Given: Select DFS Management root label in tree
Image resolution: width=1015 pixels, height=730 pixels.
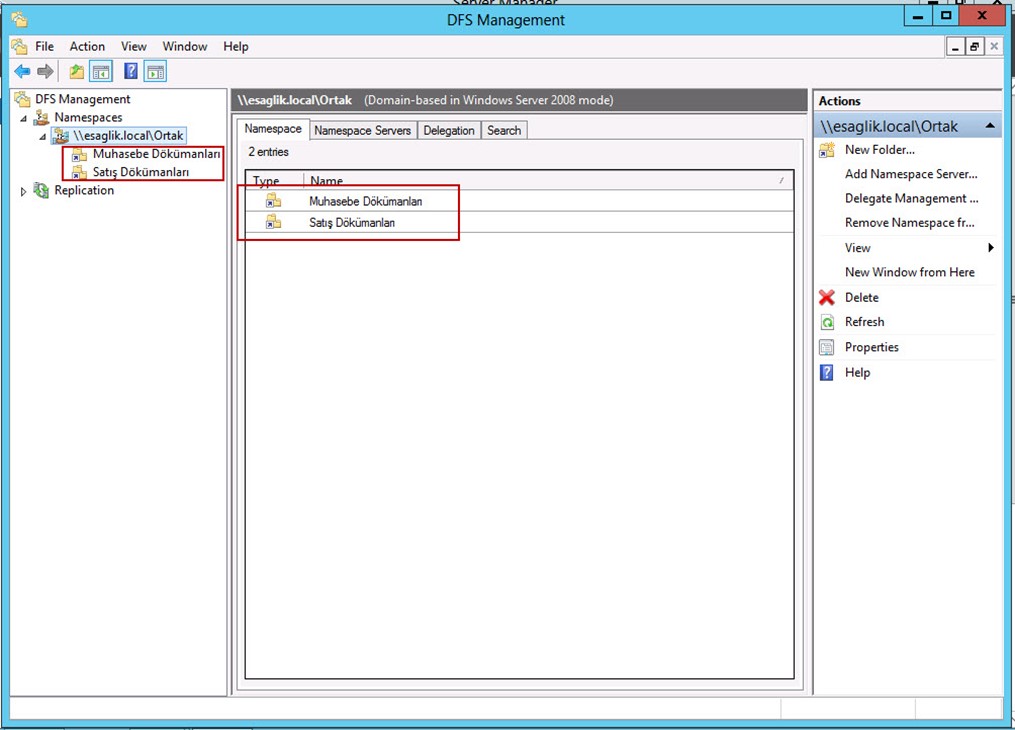Looking at the screenshot, I should click(x=82, y=99).
